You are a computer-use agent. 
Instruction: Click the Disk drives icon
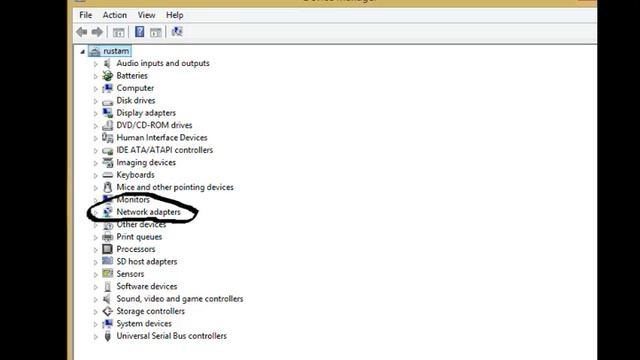click(107, 101)
